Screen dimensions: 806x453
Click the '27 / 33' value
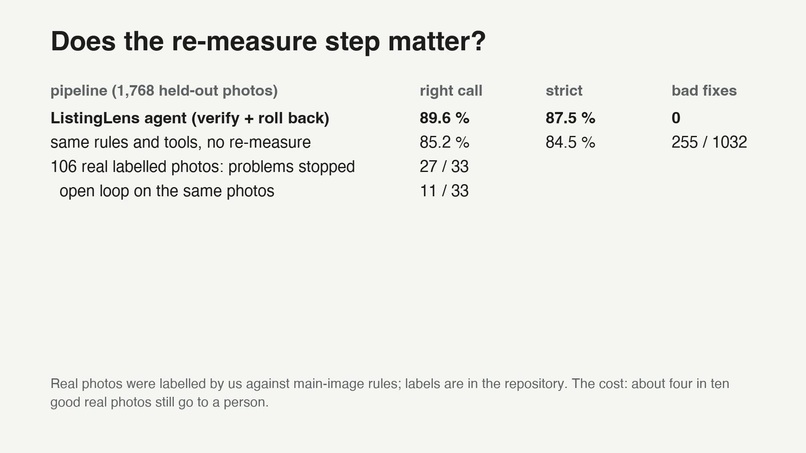(444, 167)
